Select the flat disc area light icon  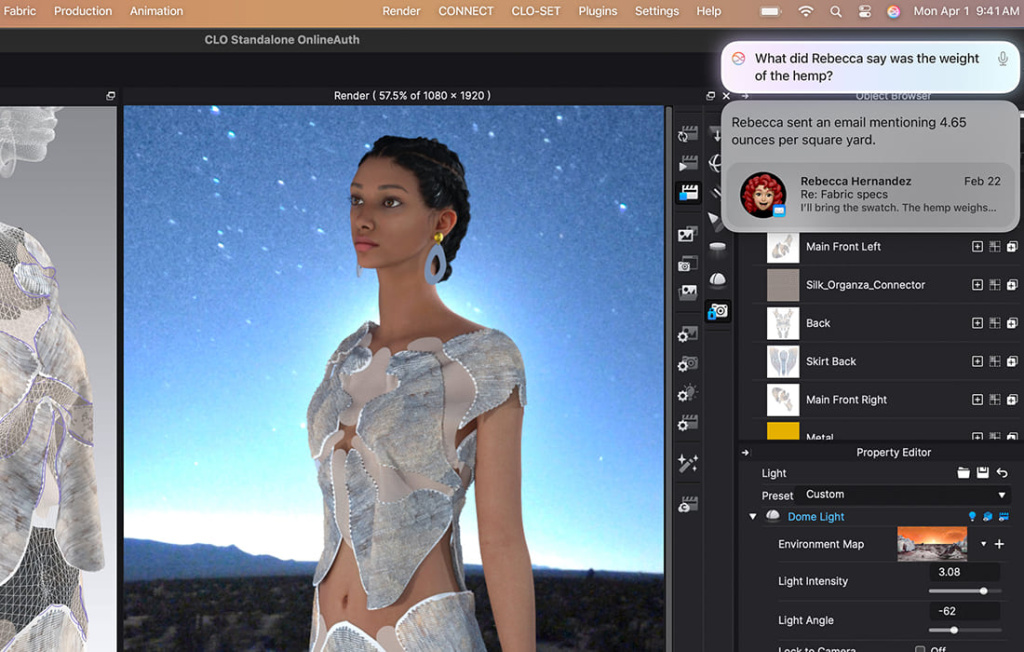tap(717, 248)
